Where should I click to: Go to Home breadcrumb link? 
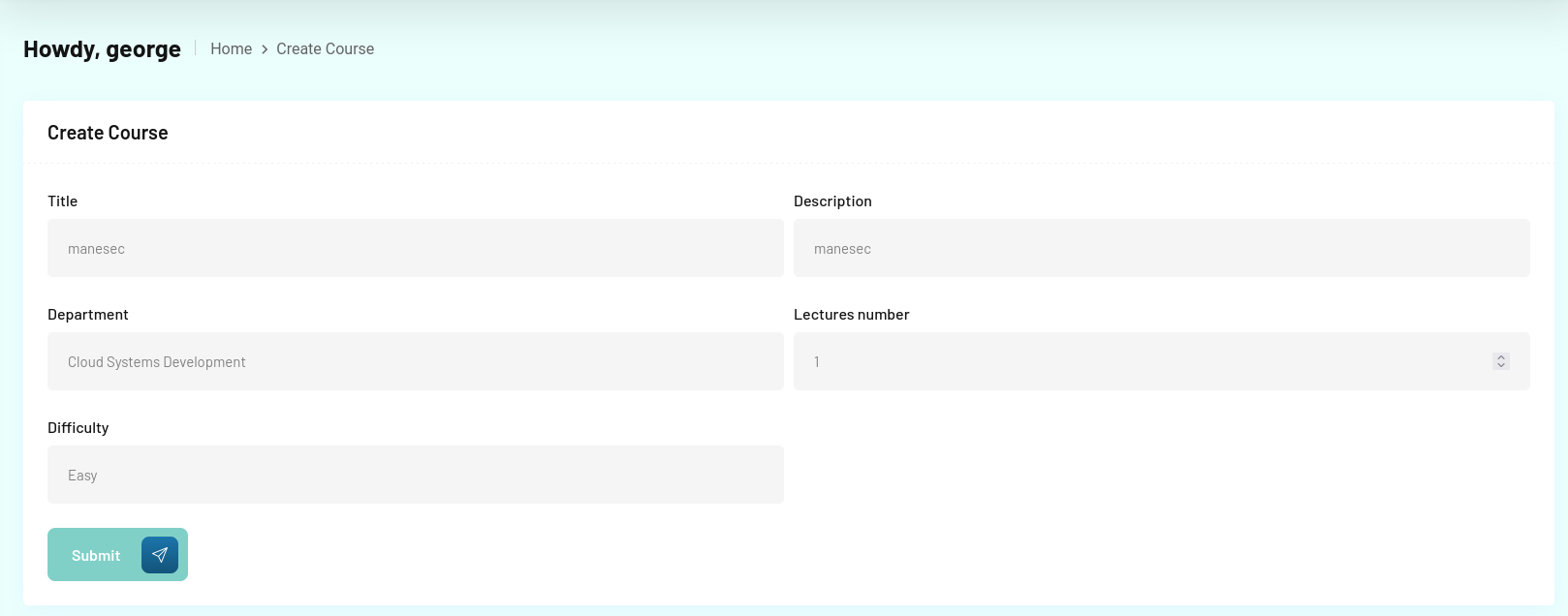pos(231,48)
